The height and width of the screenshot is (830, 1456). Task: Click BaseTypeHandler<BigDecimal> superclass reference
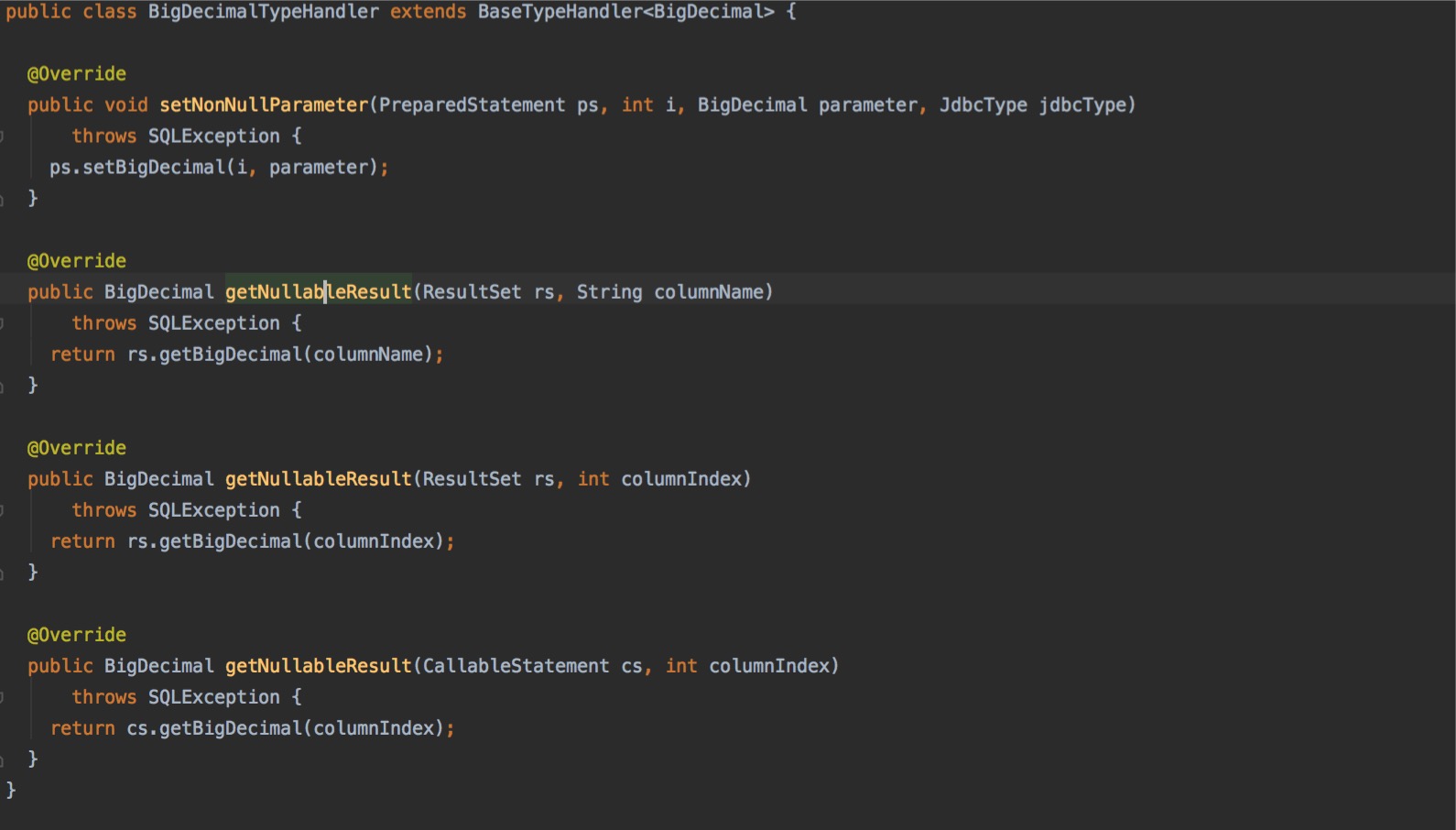(625, 12)
